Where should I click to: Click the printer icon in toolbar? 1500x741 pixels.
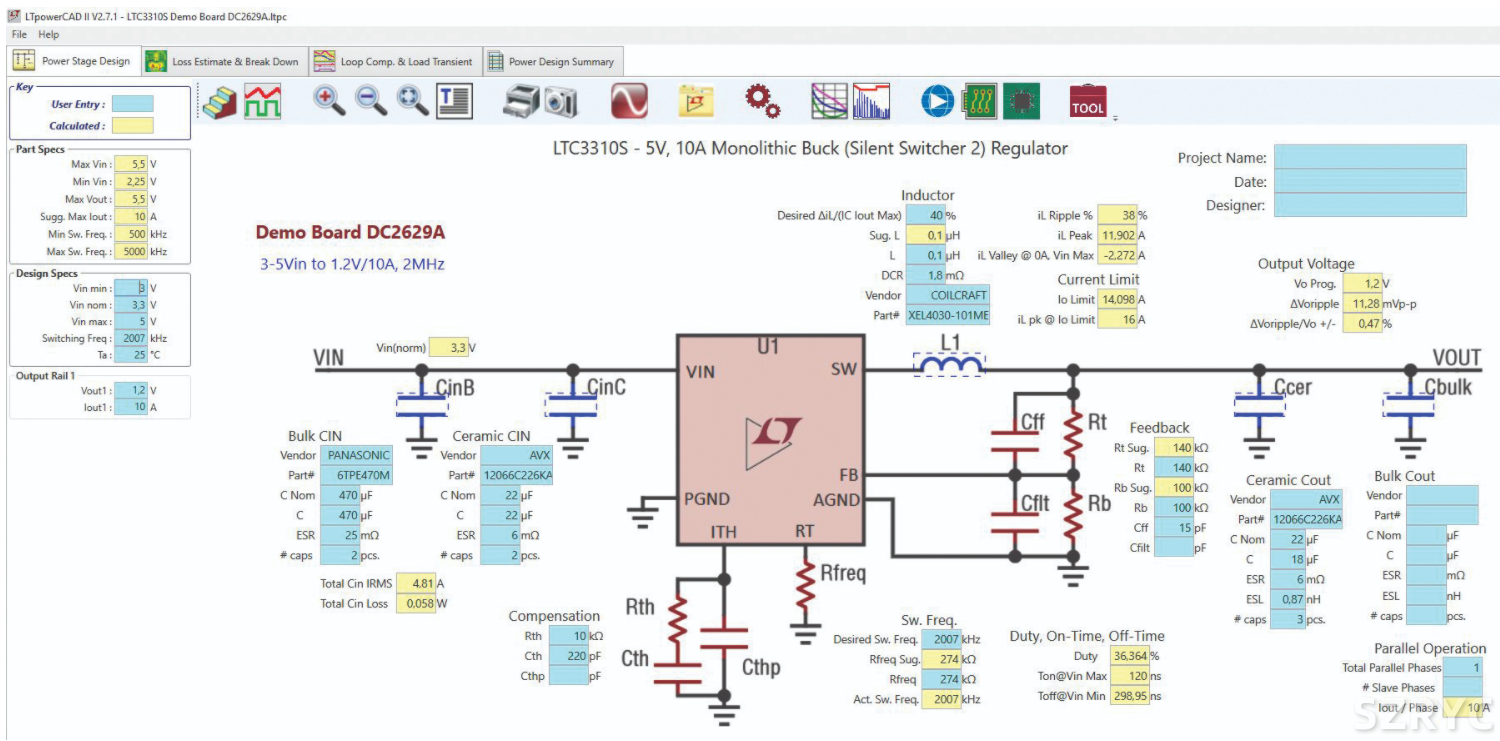(521, 100)
